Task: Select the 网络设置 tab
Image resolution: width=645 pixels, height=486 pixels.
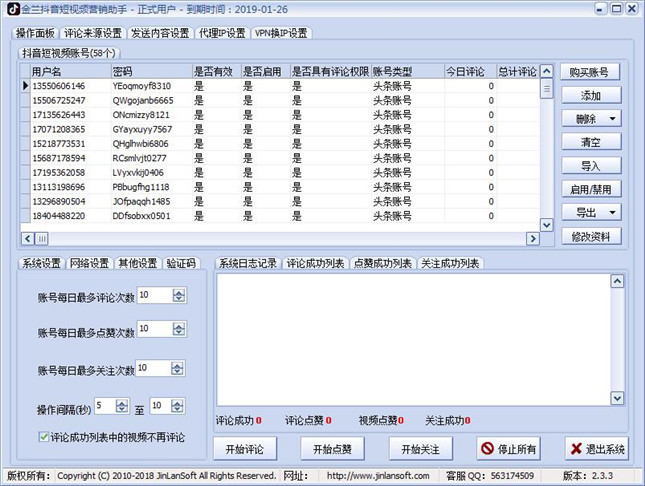Action: pos(89,263)
